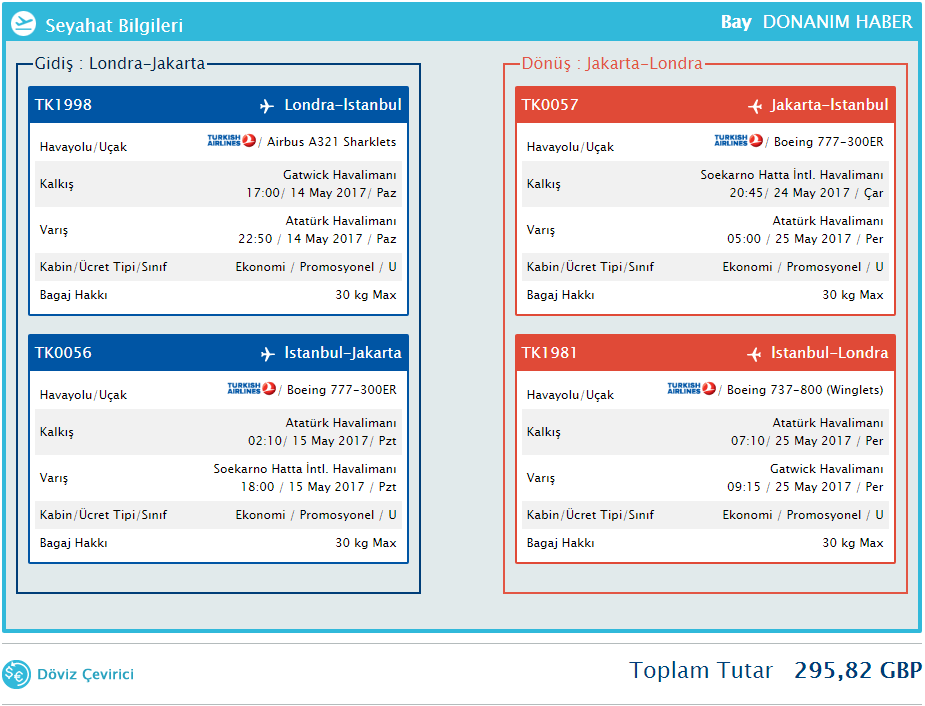
Task: Click the plane icon in the TK1981 header
Action: point(754,354)
